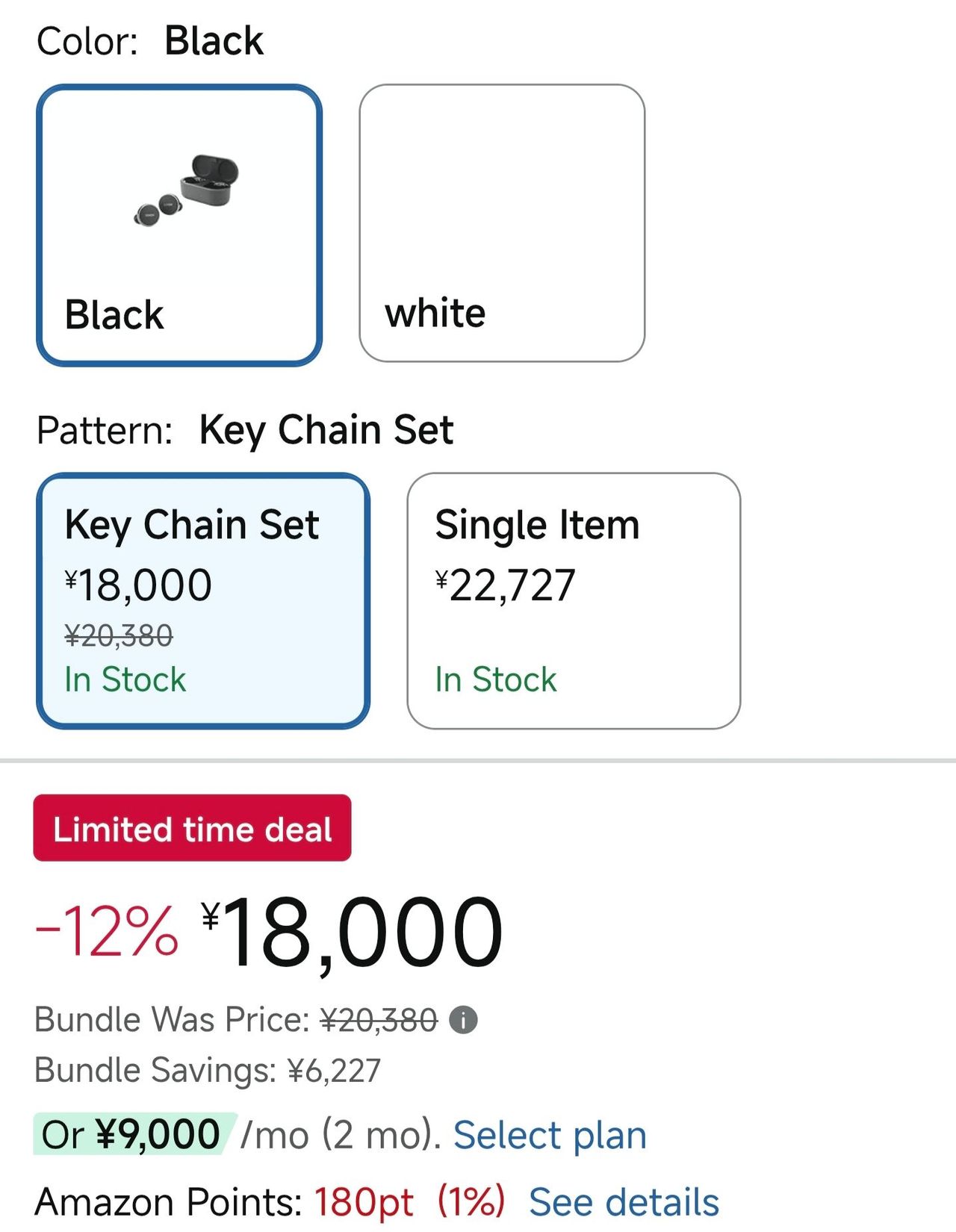
Task: Click In Stock under Single Item
Action: (x=496, y=679)
